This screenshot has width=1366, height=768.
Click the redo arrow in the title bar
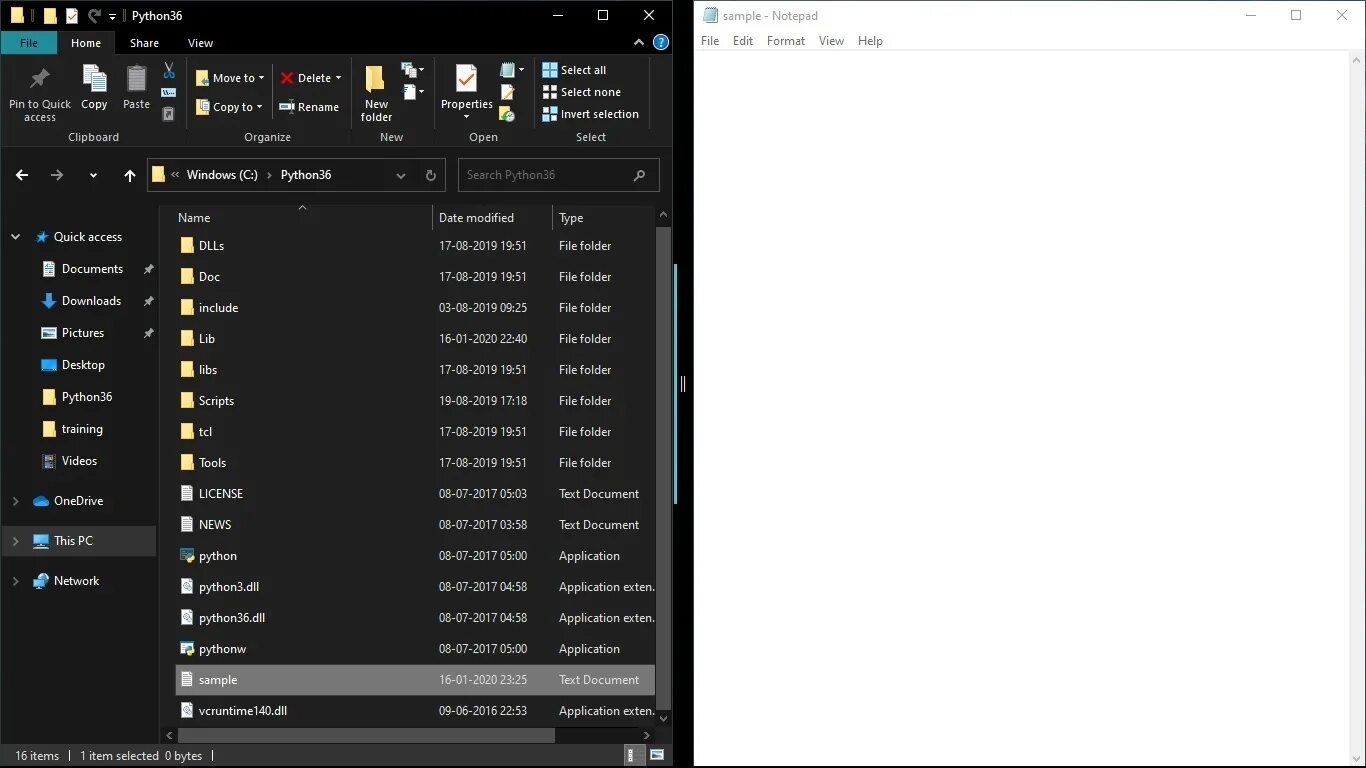click(x=95, y=16)
